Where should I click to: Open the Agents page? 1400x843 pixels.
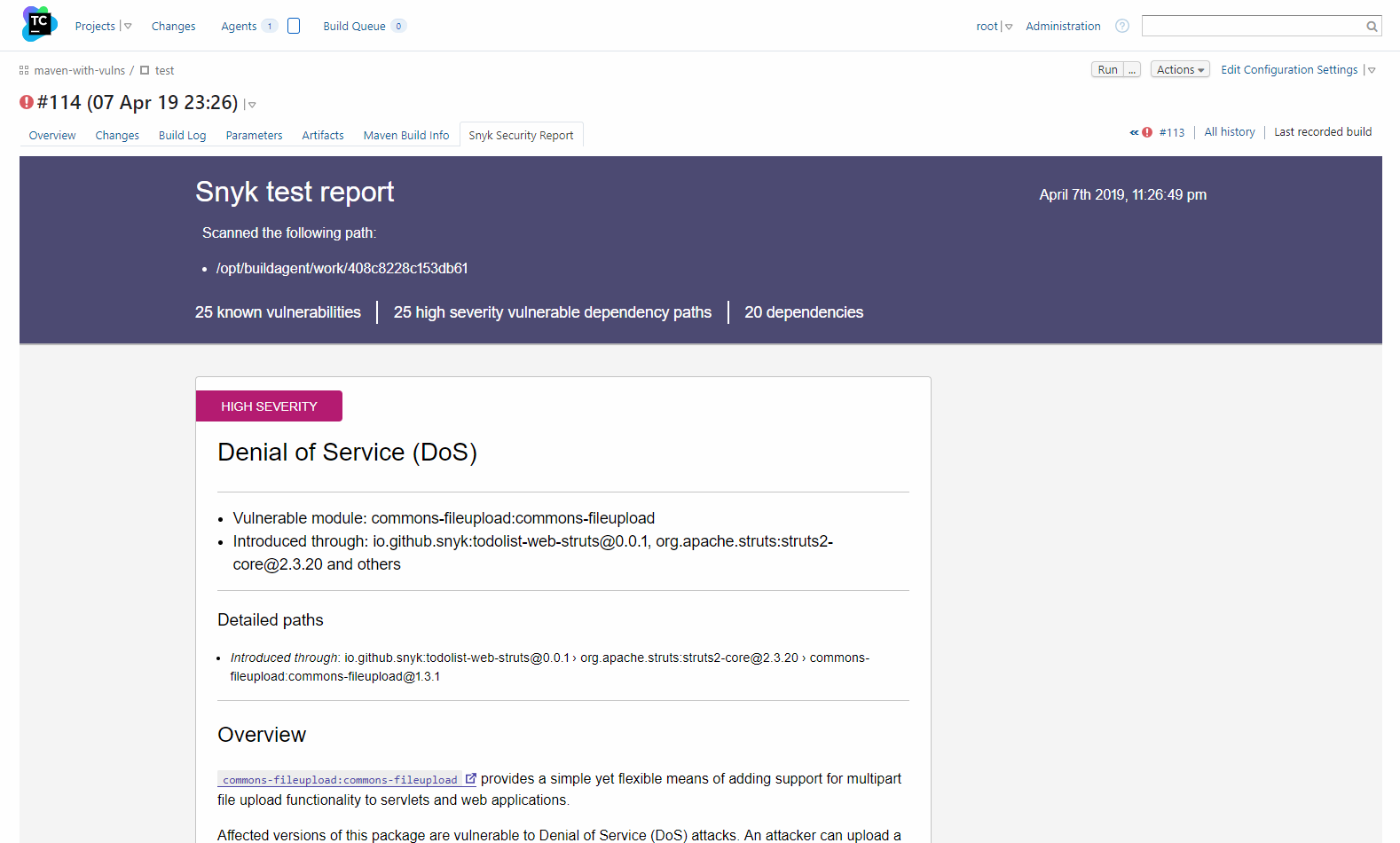coord(239,26)
